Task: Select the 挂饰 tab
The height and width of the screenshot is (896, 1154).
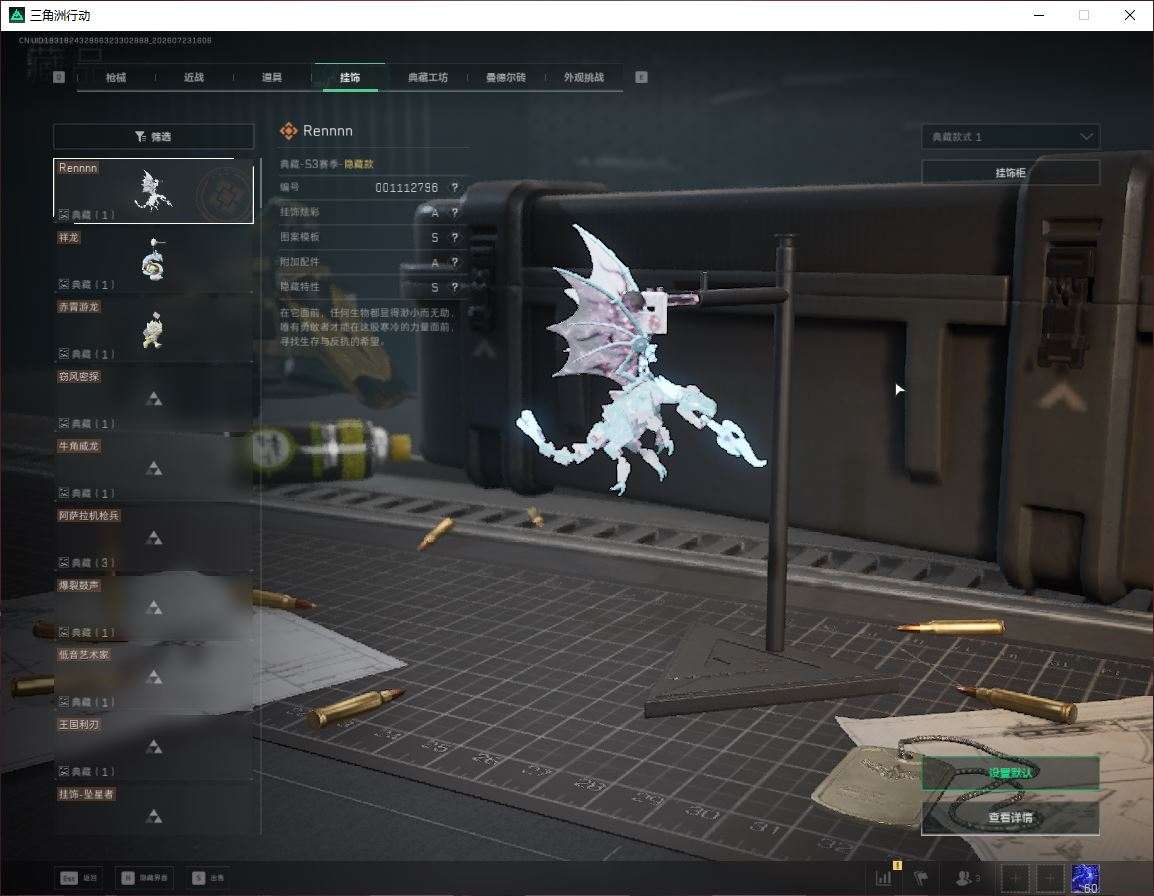Action: [x=350, y=77]
